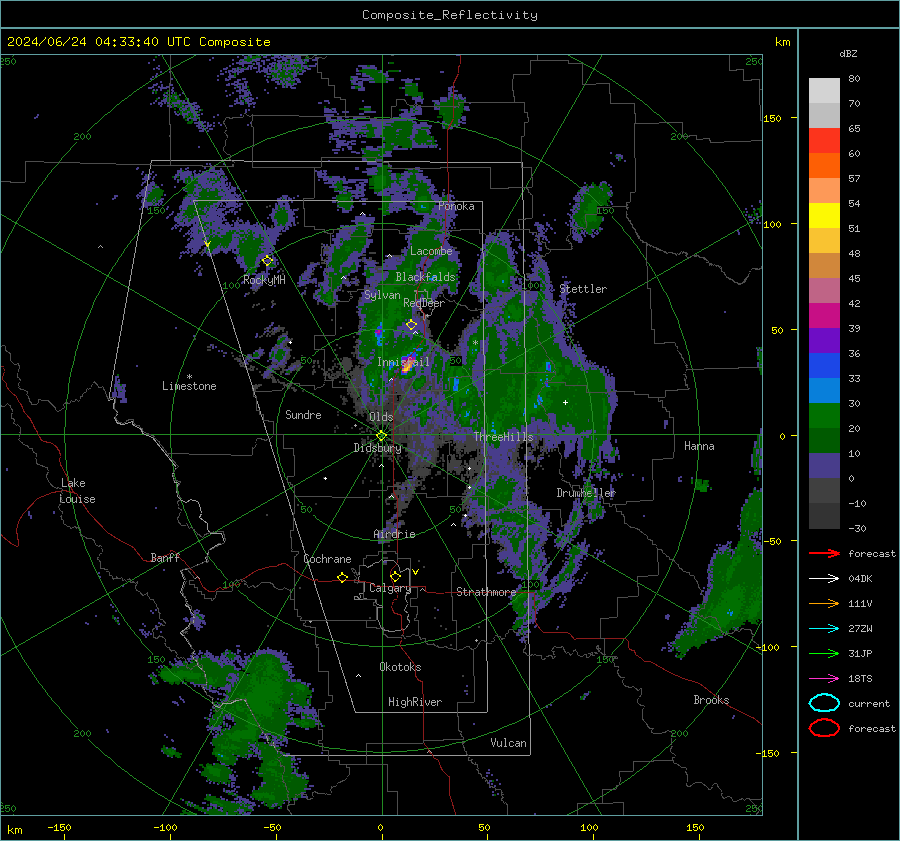This screenshot has width=900, height=841.
Task: Click yellow diamond marker under Cochrane
Action: [x=342, y=577]
